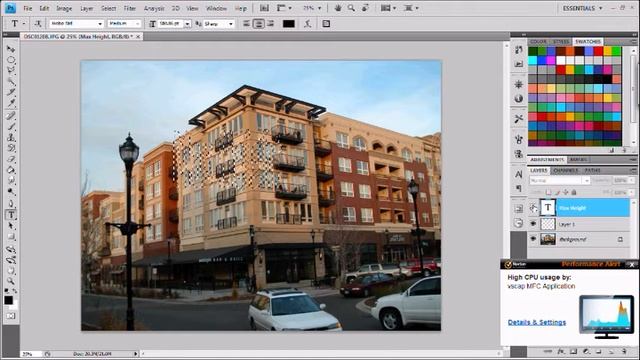This screenshot has height=360, width=640.
Task: Select the Clone Stamp tool
Action: (11, 138)
